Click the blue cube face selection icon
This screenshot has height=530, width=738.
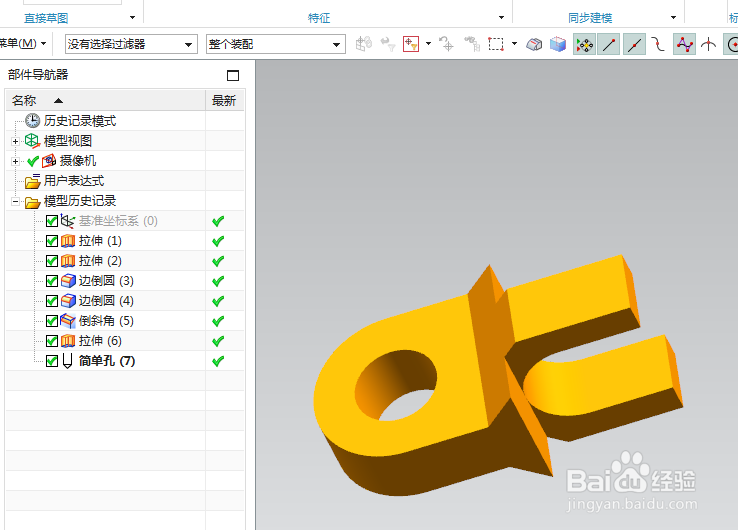[558, 44]
